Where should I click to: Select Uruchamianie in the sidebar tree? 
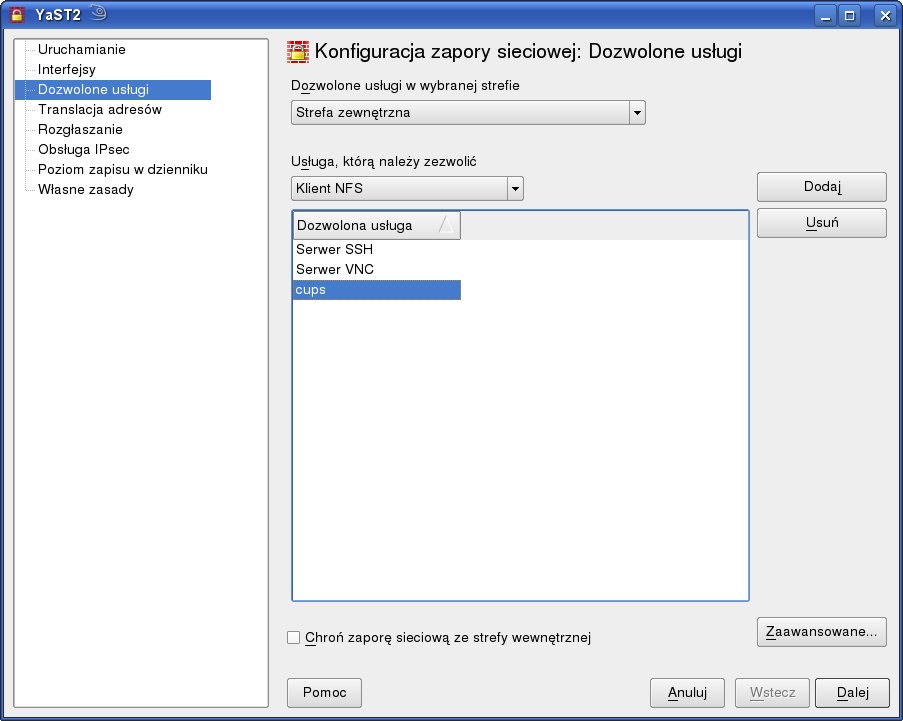[81, 49]
